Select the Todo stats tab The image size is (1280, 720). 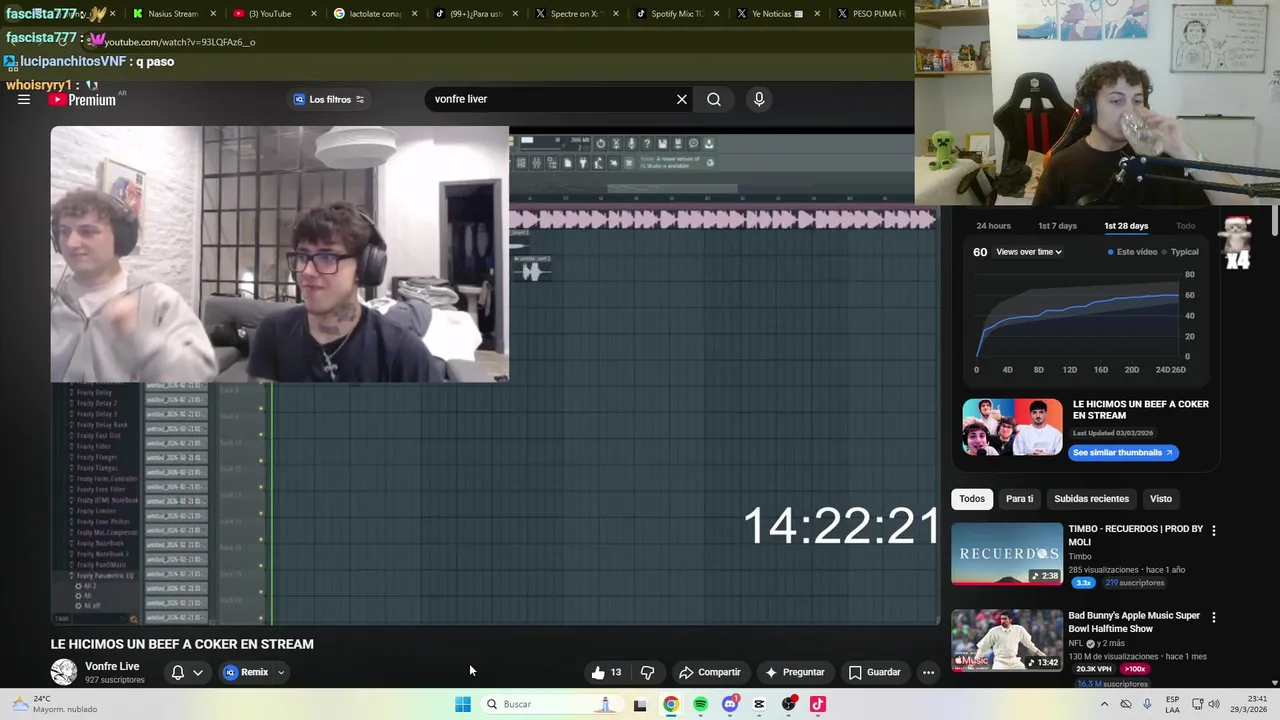1185,226
